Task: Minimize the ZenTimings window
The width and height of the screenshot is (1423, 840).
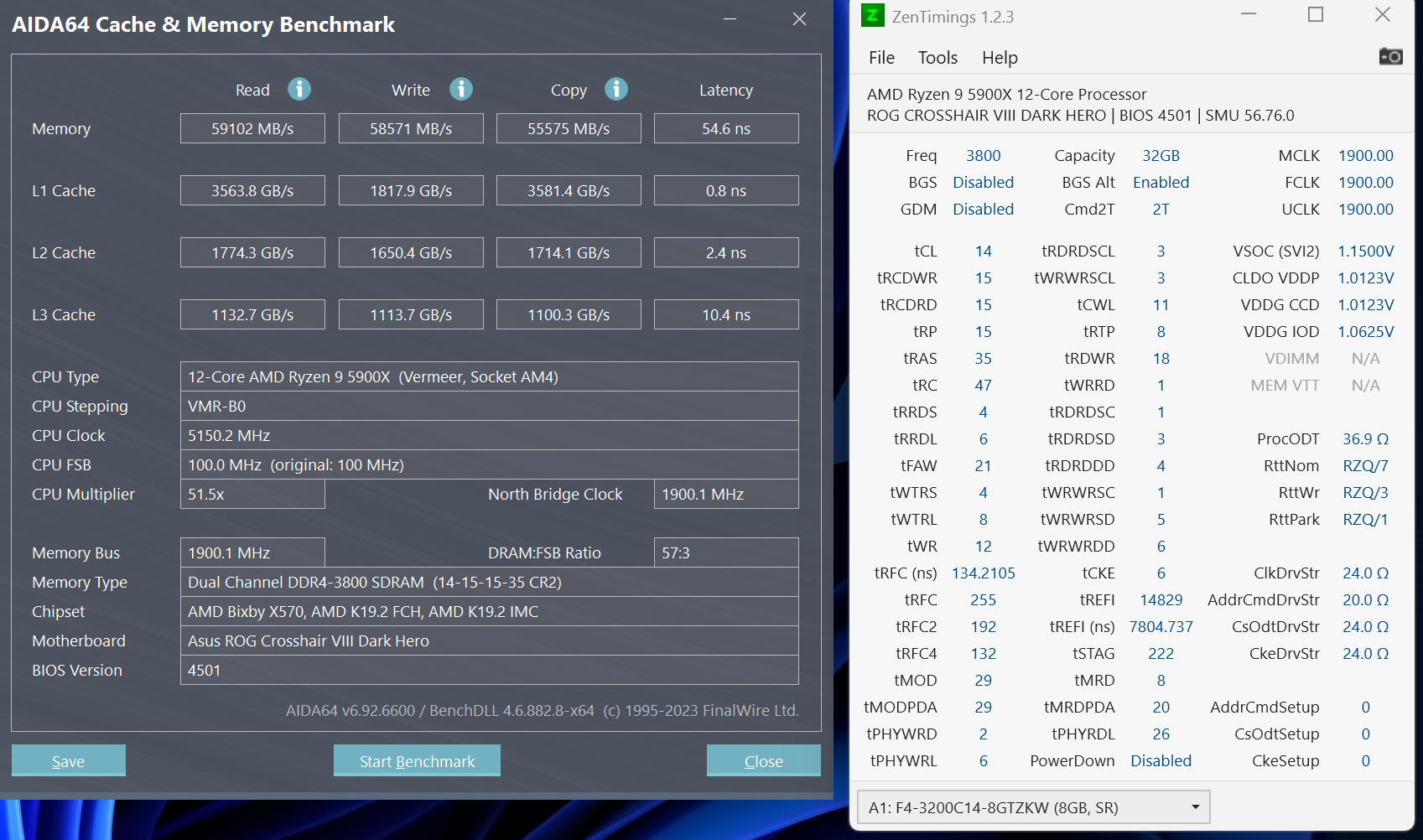Action: (x=1249, y=14)
